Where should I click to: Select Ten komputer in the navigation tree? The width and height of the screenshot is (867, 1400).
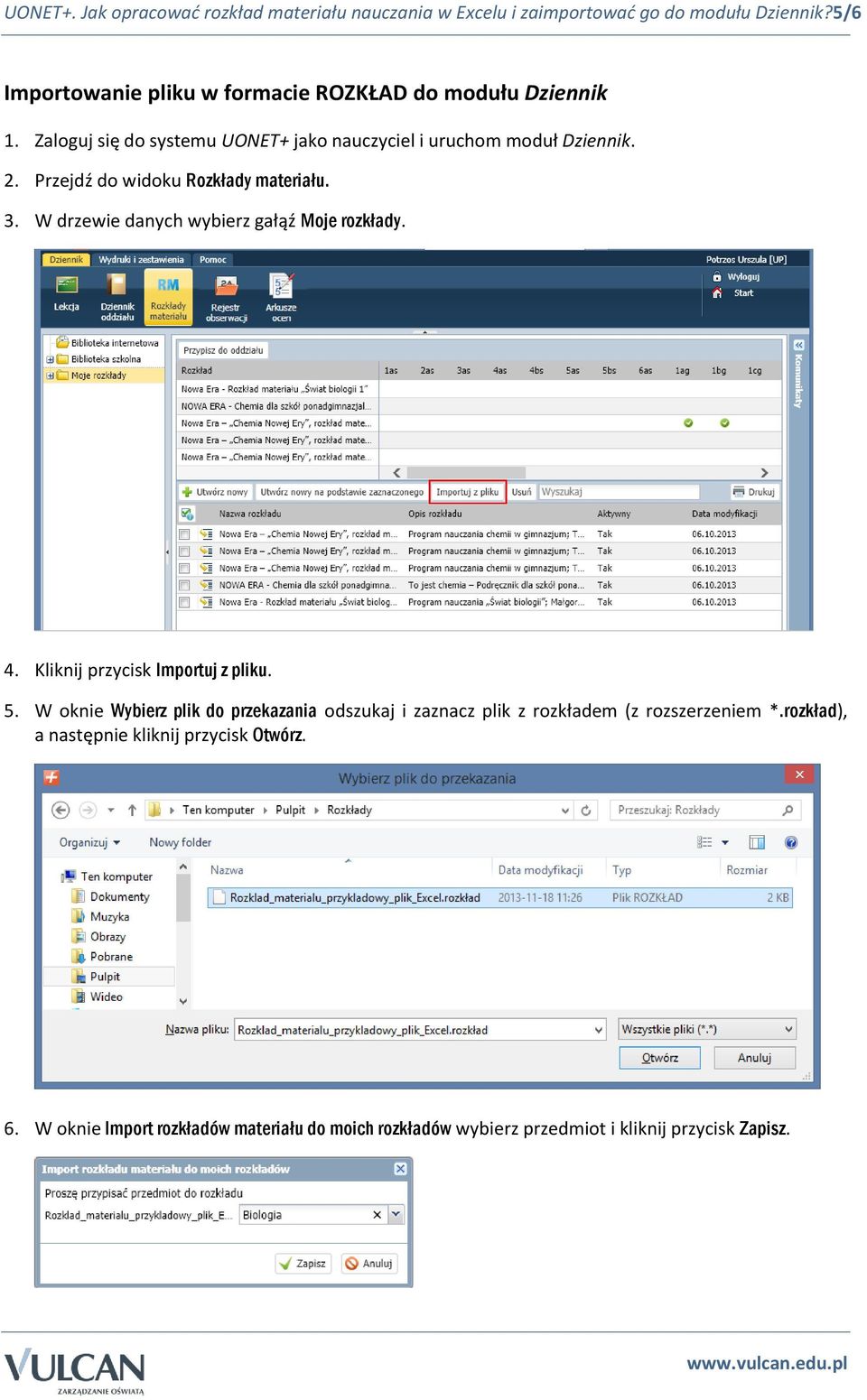(x=108, y=876)
